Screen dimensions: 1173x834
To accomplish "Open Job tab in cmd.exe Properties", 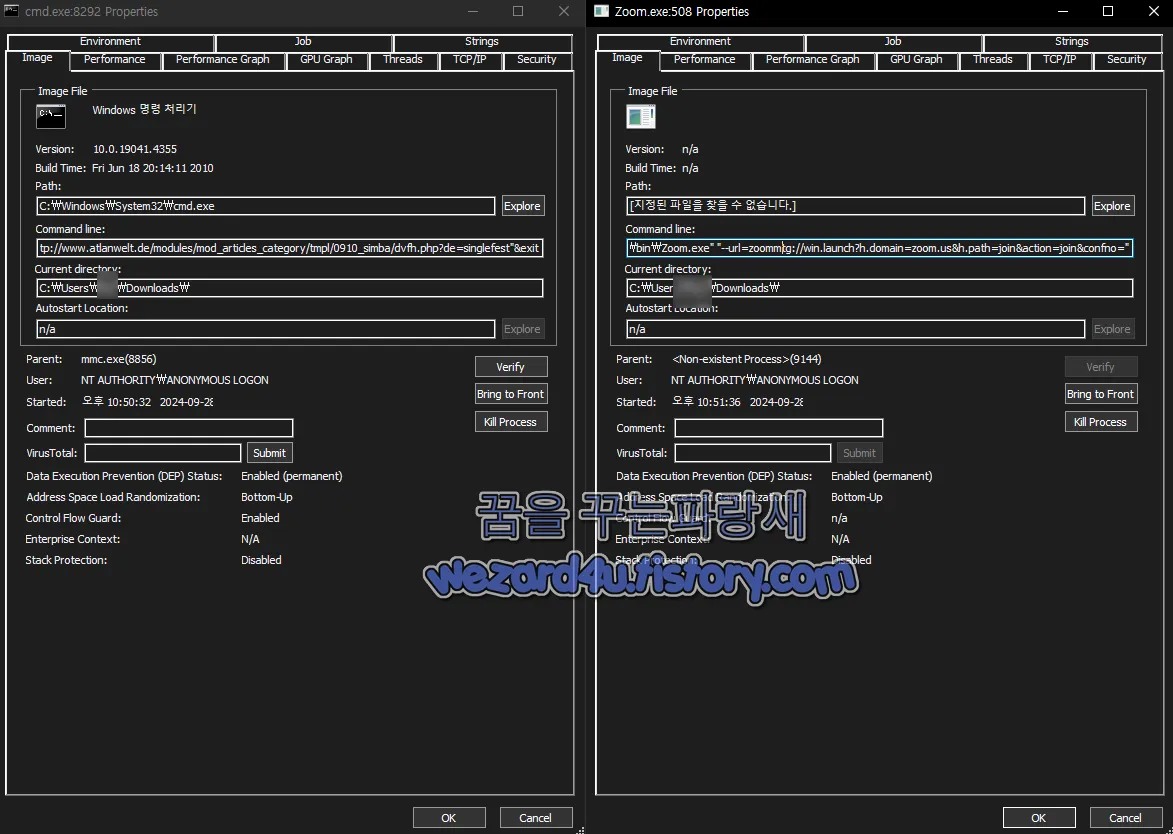I will (x=303, y=42).
